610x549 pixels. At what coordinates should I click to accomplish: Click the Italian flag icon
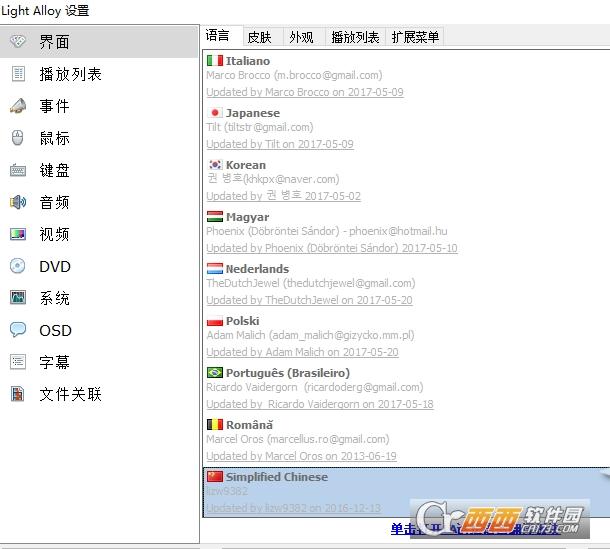(215, 61)
